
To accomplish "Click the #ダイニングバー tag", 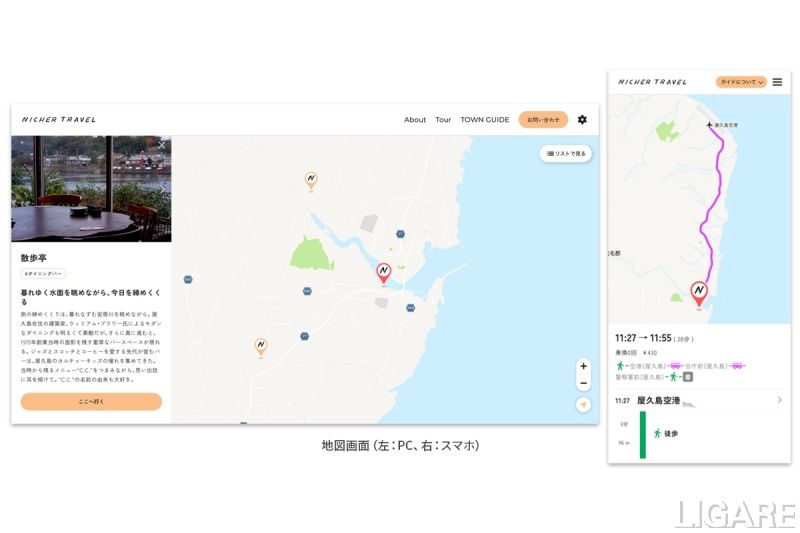I will [x=43, y=273].
